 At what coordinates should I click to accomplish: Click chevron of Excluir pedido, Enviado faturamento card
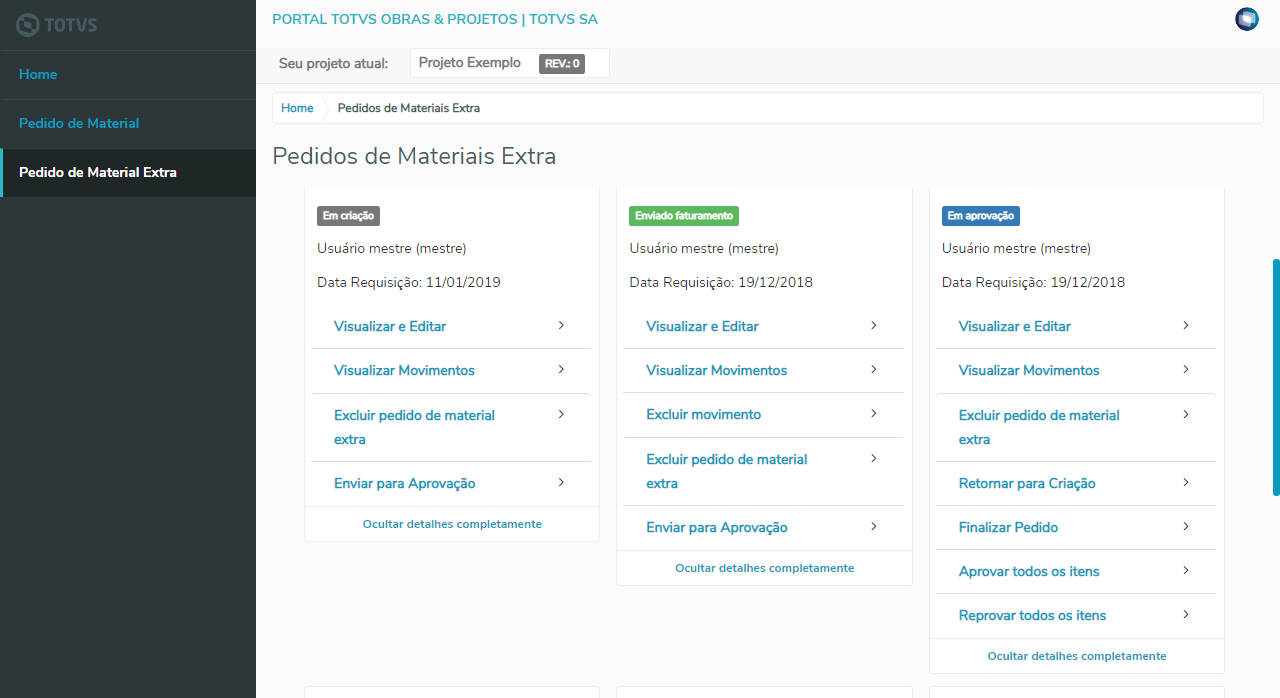[x=873, y=458]
